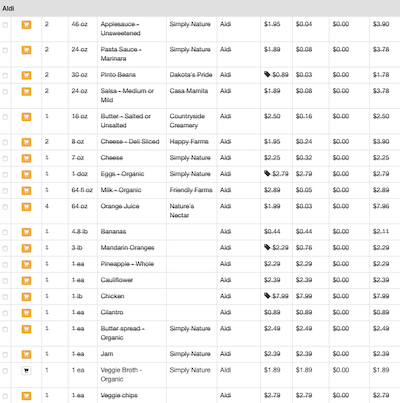Select the checkbox for Pinto Beans
This screenshot has width=400, height=403.
pyautogui.click(x=5, y=76)
